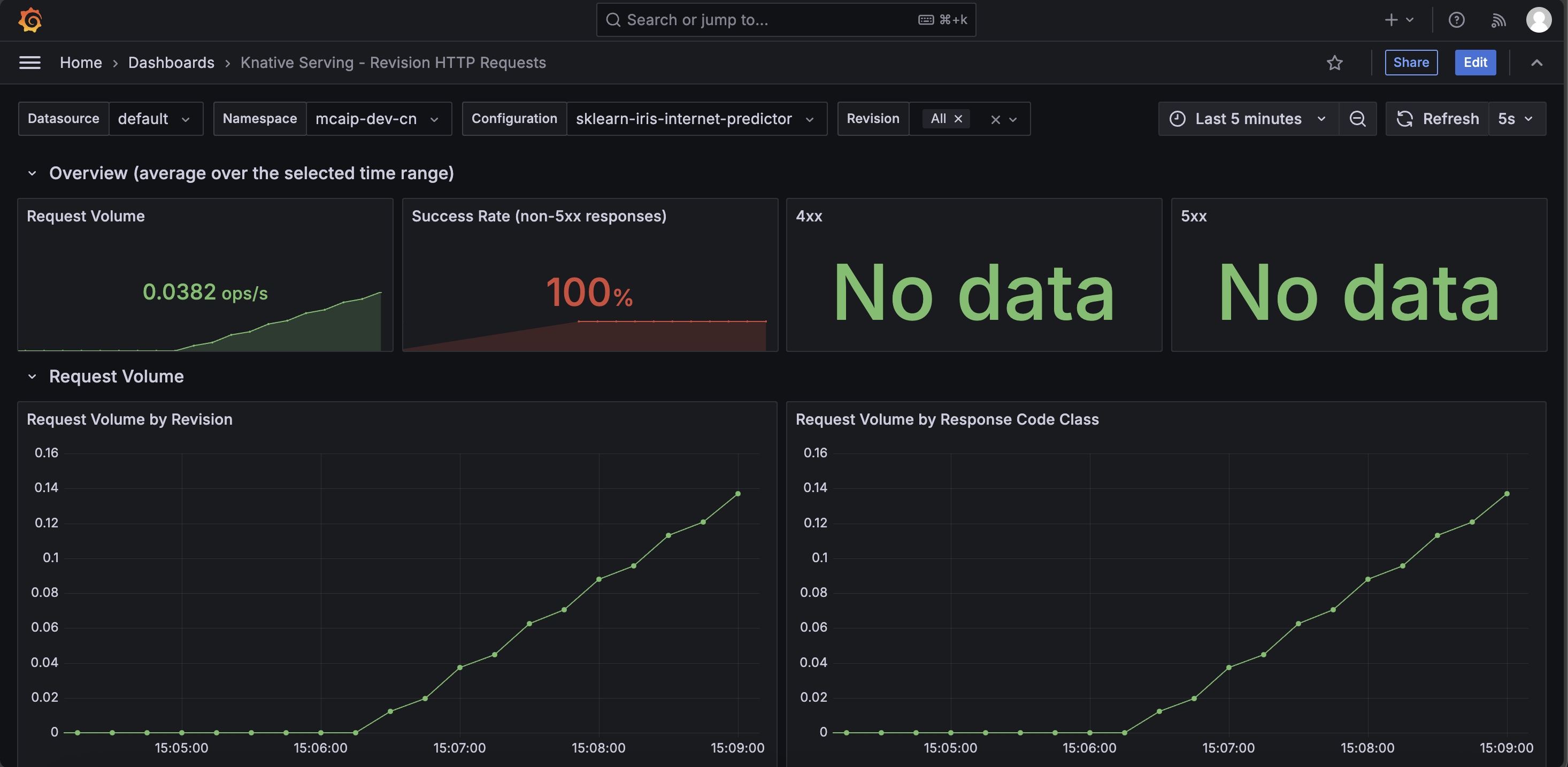The image size is (1568, 767).
Task: Click the 100% success rate value
Action: click(589, 292)
